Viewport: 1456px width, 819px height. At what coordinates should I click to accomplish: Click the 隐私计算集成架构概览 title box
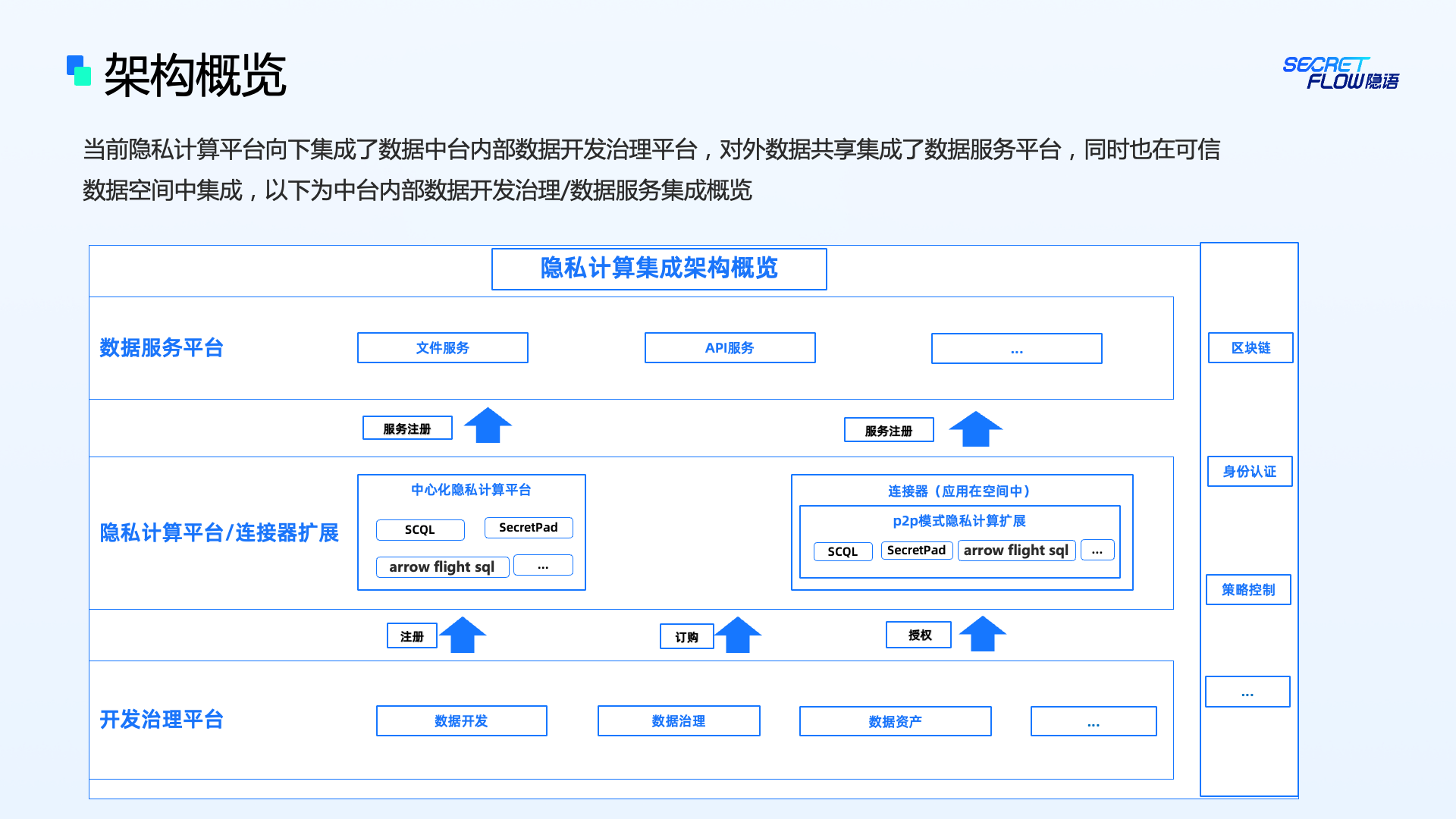coord(658,269)
